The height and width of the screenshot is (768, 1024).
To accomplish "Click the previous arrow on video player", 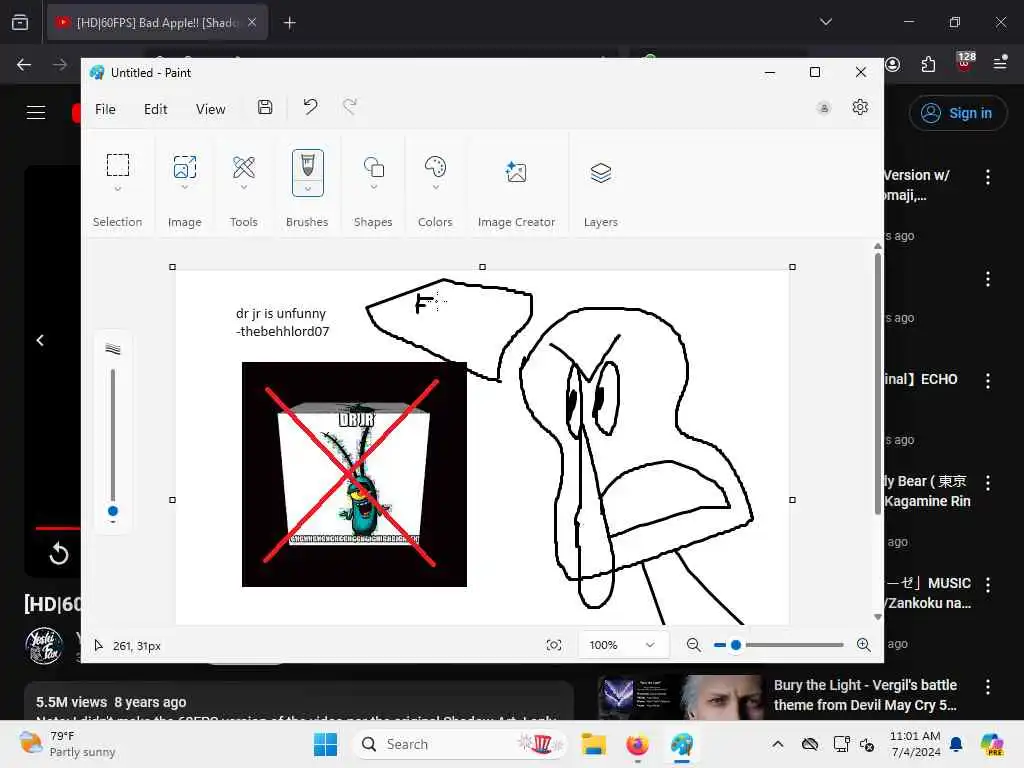I will [40, 340].
